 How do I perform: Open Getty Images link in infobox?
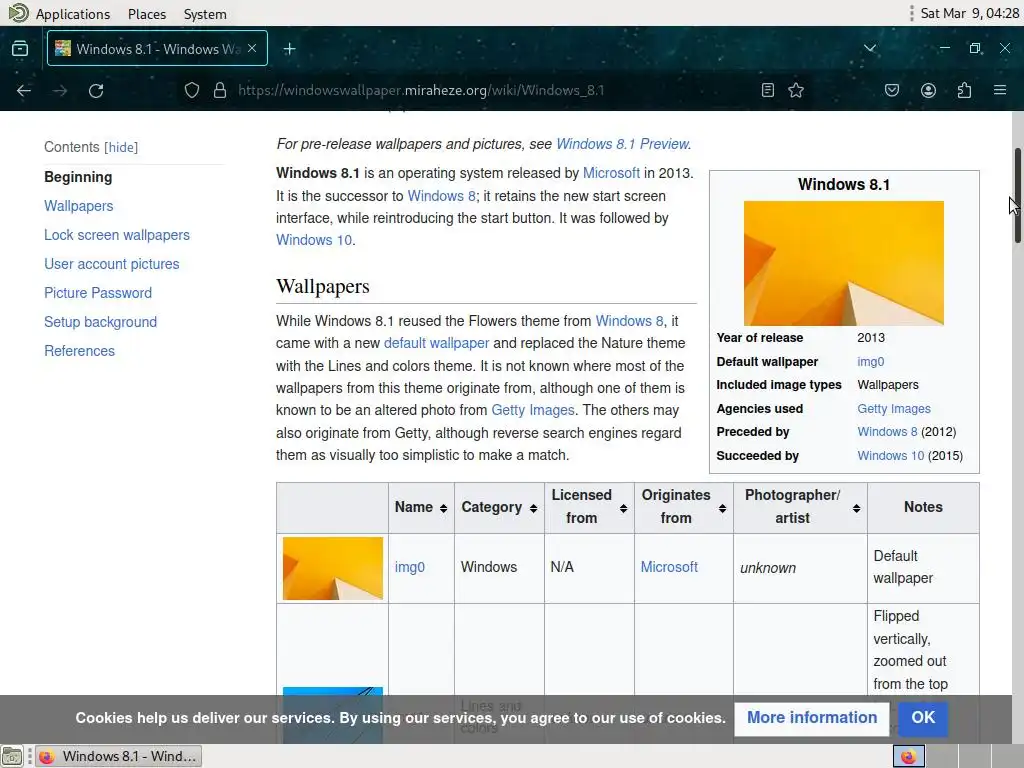(894, 409)
